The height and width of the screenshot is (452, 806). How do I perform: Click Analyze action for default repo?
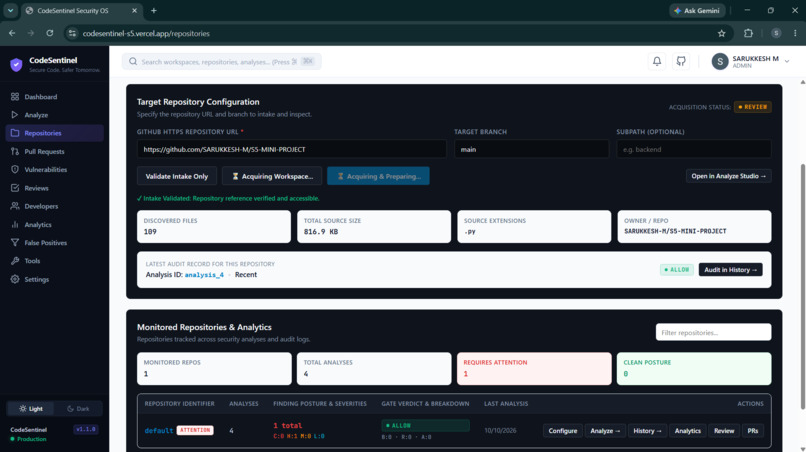(605, 431)
